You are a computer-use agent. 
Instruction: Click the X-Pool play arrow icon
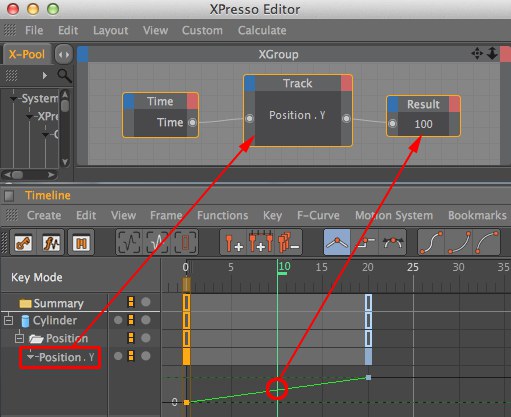tap(45, 76)
